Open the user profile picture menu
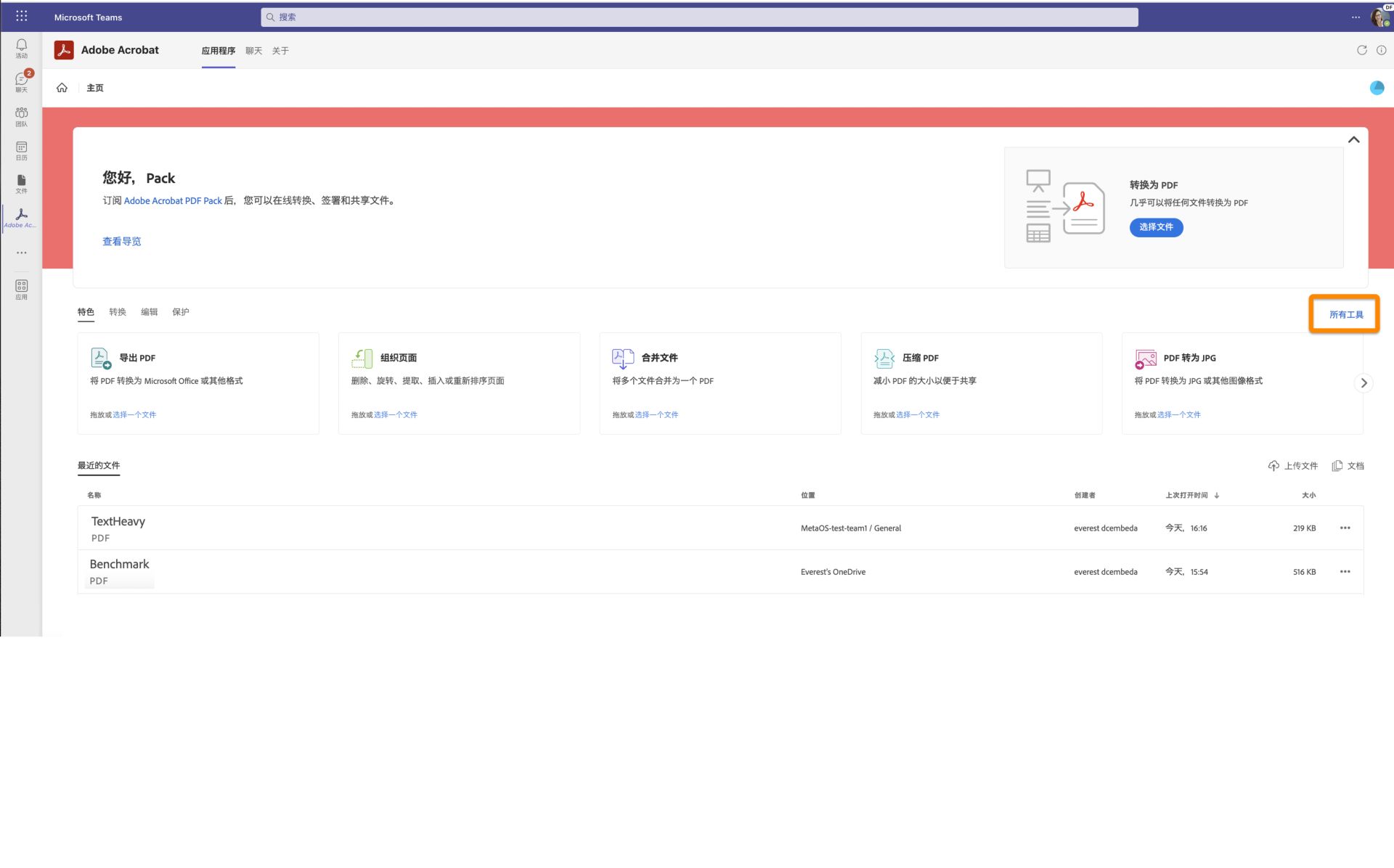 [x=1379, y=17]
